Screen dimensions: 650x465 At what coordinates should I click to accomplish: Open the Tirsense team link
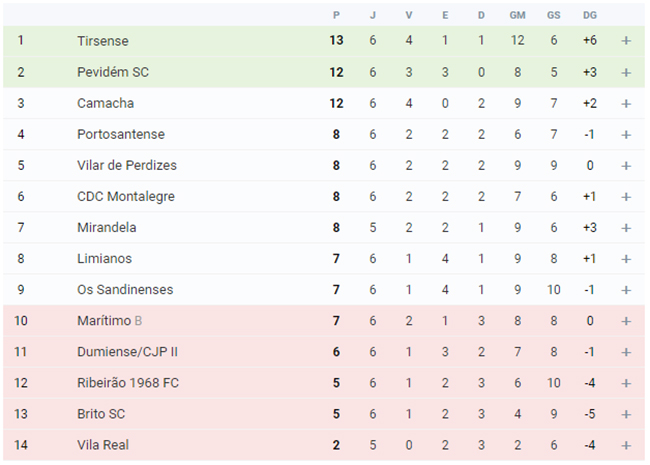click(x=103, y=41)
